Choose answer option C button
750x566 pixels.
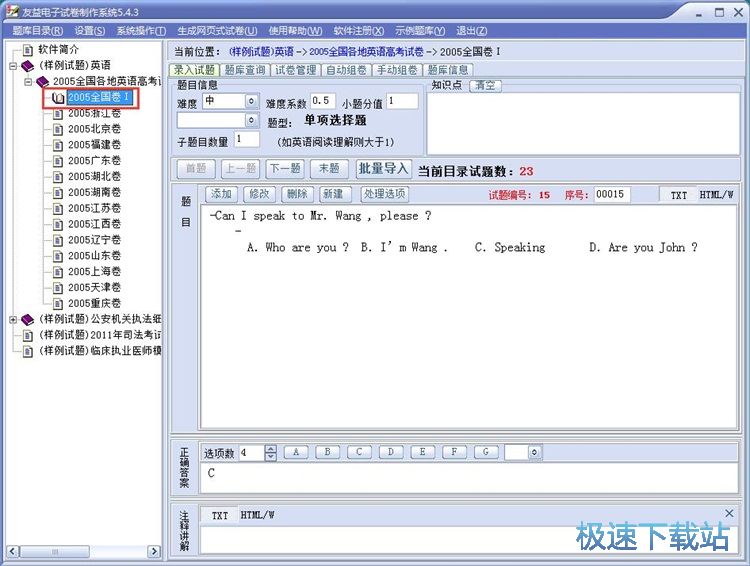coord(359,452)
